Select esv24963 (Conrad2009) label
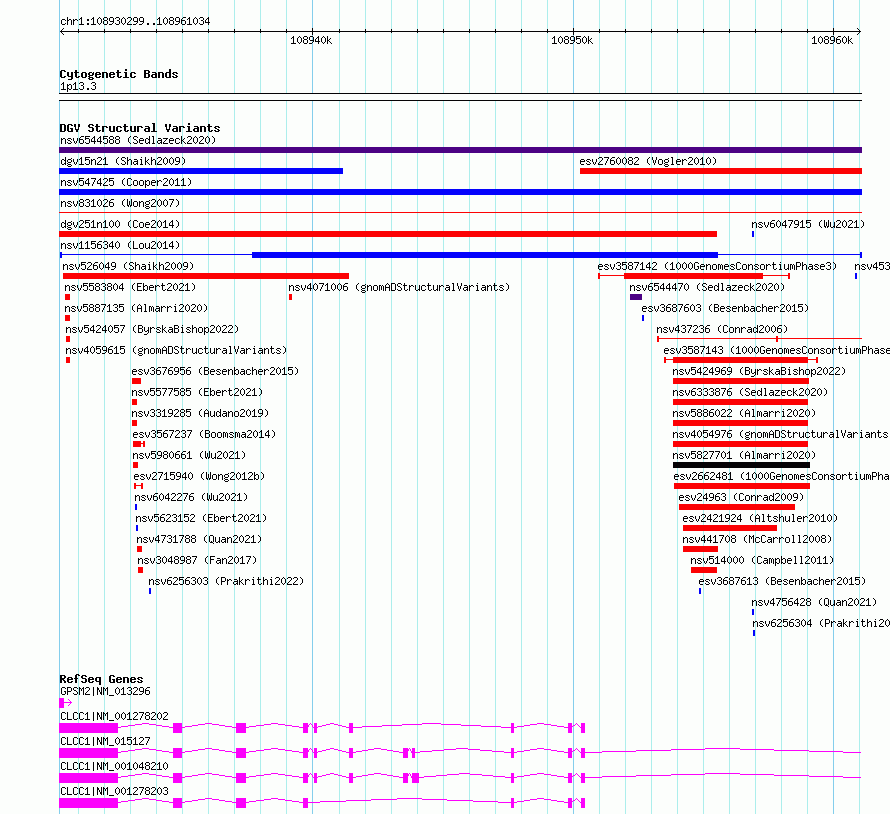The height and width of the screenshot is (814, 890). tap(741, 497)
